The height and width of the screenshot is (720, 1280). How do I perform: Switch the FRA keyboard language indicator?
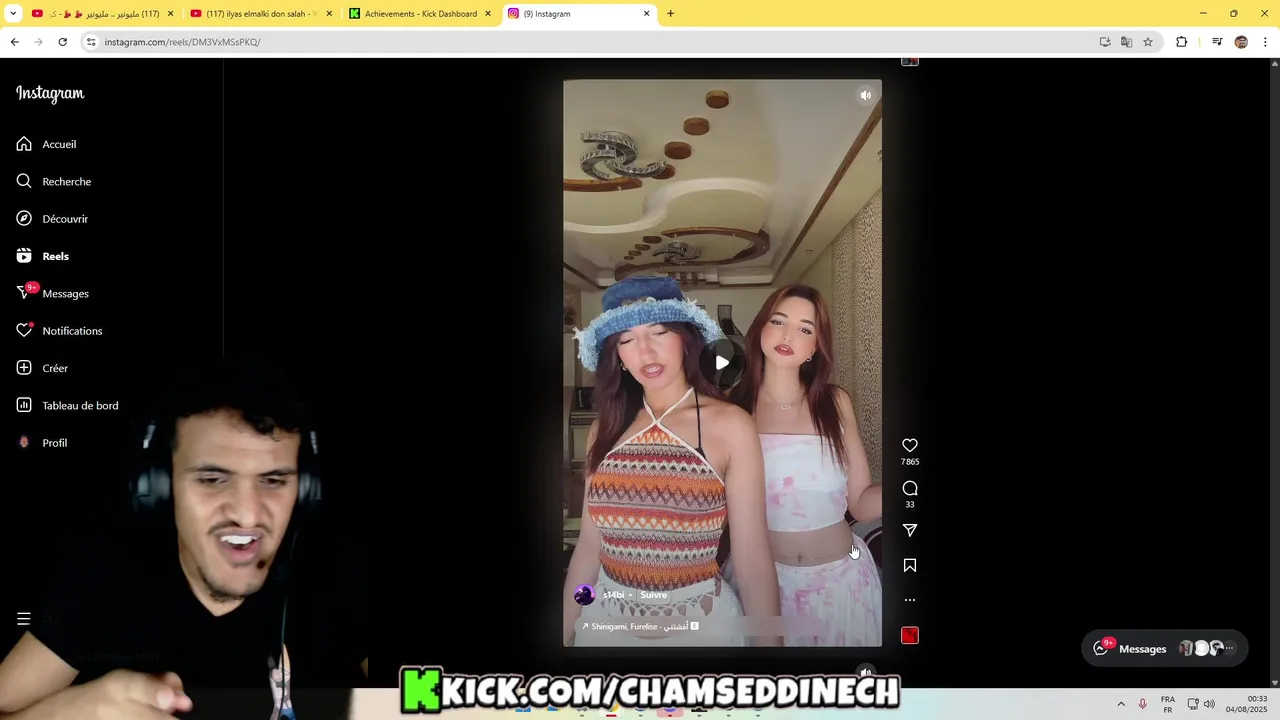pos(1167,704)
